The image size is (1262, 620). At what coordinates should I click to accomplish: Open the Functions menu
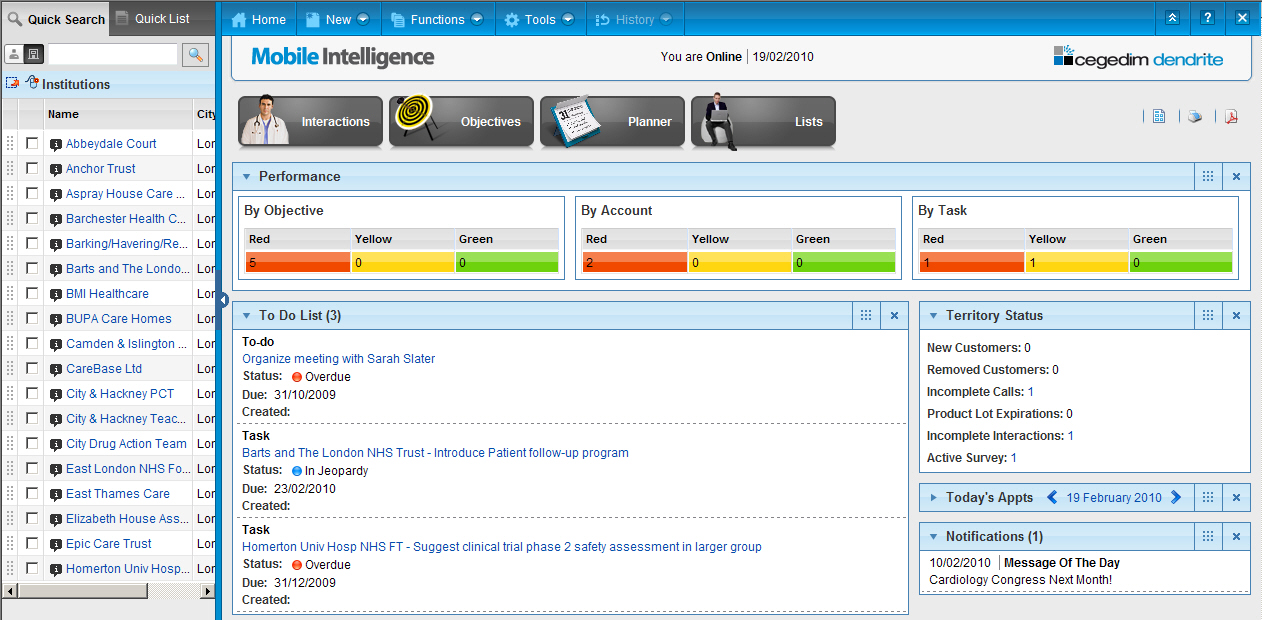[437, 19]
